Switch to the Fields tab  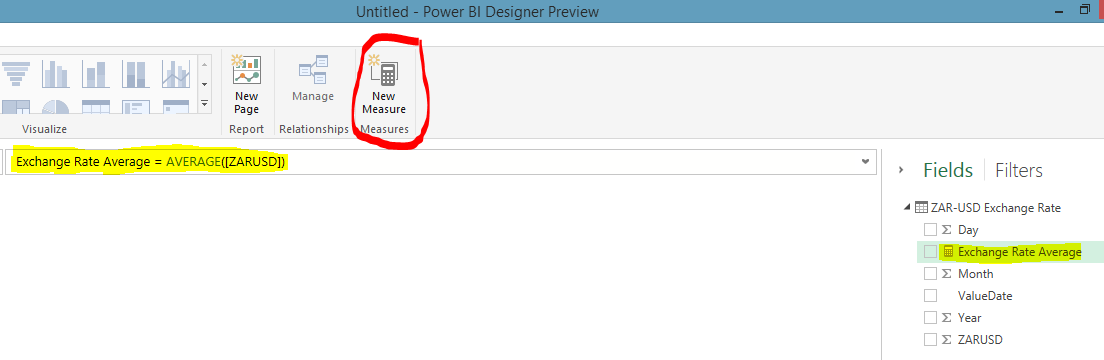948,170
